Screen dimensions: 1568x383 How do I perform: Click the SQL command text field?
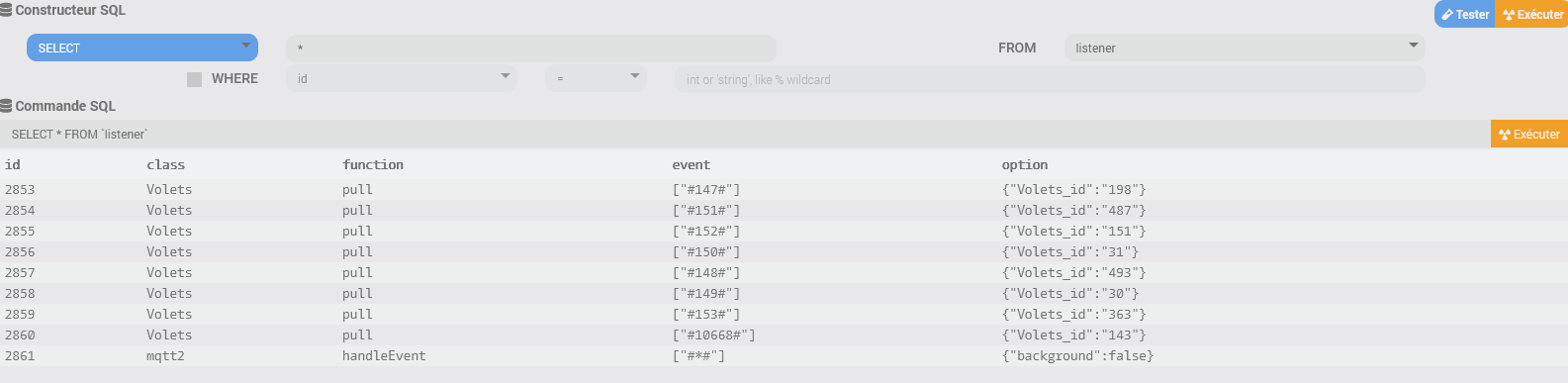(745, 134)
